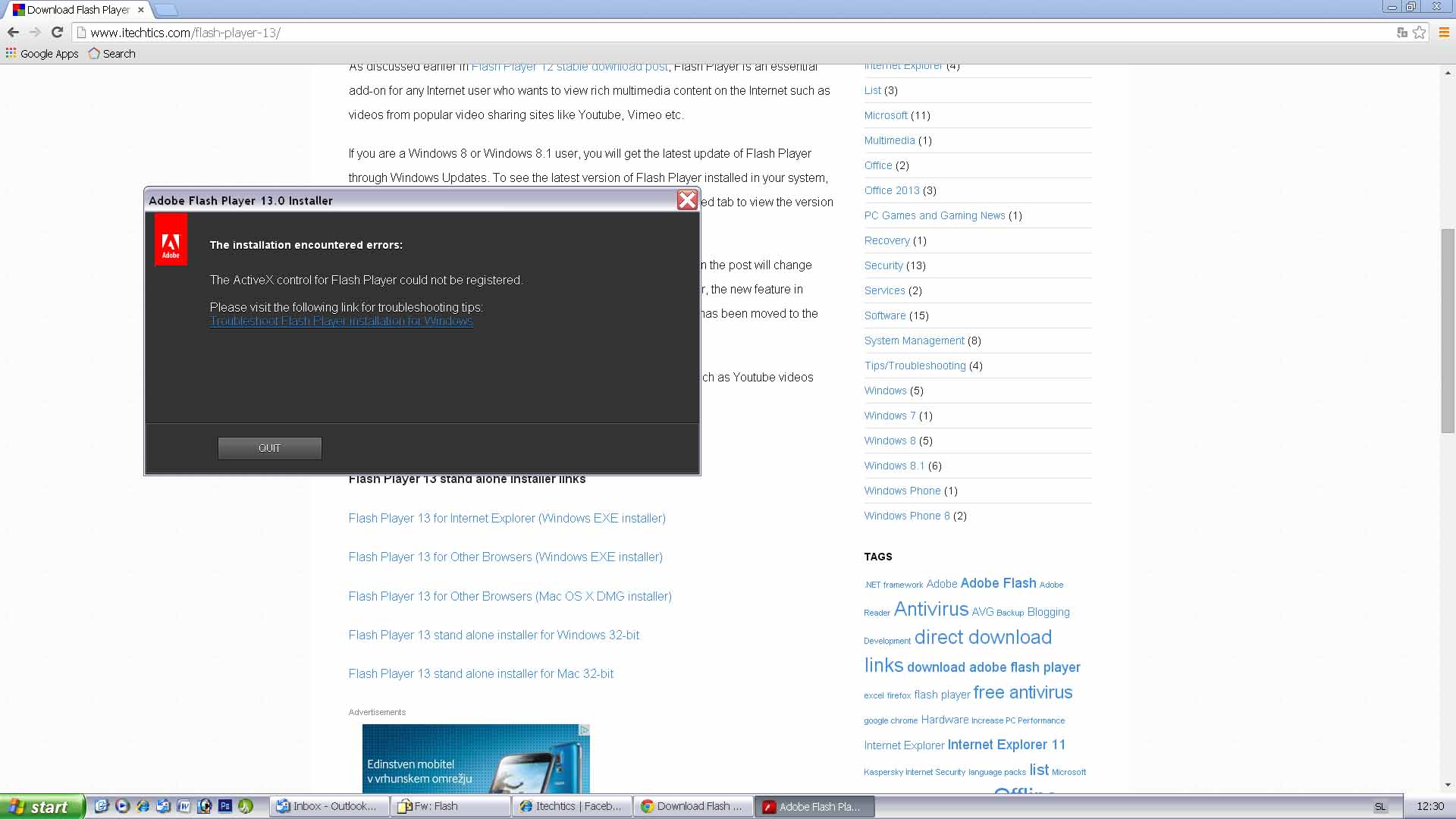Open Troubleshoot Flash Player installation link
The image size is (1456, 819).
coord(341,322)
